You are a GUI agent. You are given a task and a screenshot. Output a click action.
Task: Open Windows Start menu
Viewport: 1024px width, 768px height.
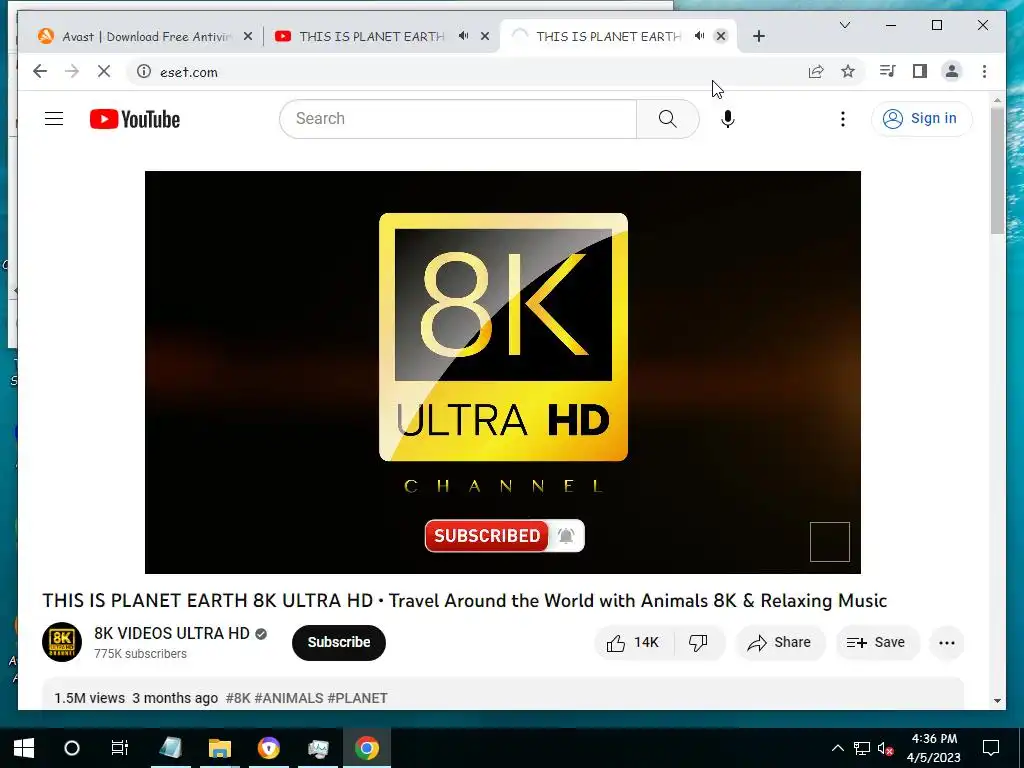pos(24,748)
